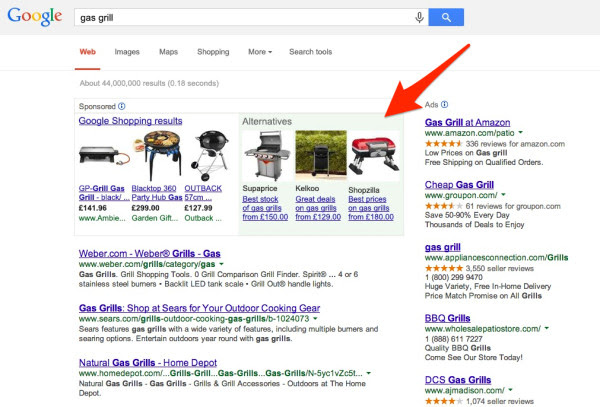
Task: Open DCS Gas Grills ad link
Action: point(458,380)
